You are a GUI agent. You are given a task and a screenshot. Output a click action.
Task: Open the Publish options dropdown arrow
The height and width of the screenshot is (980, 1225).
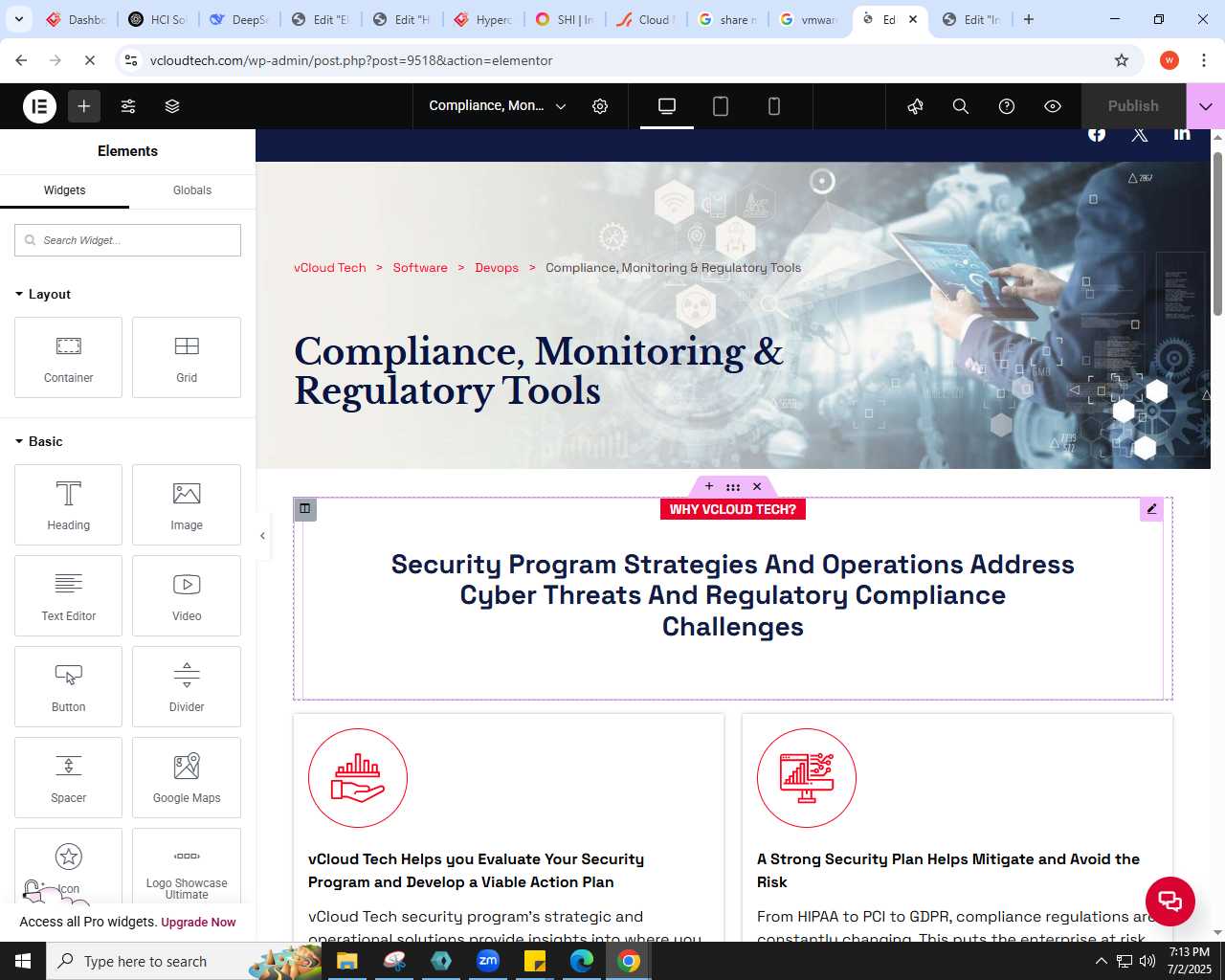[1206, 106]
